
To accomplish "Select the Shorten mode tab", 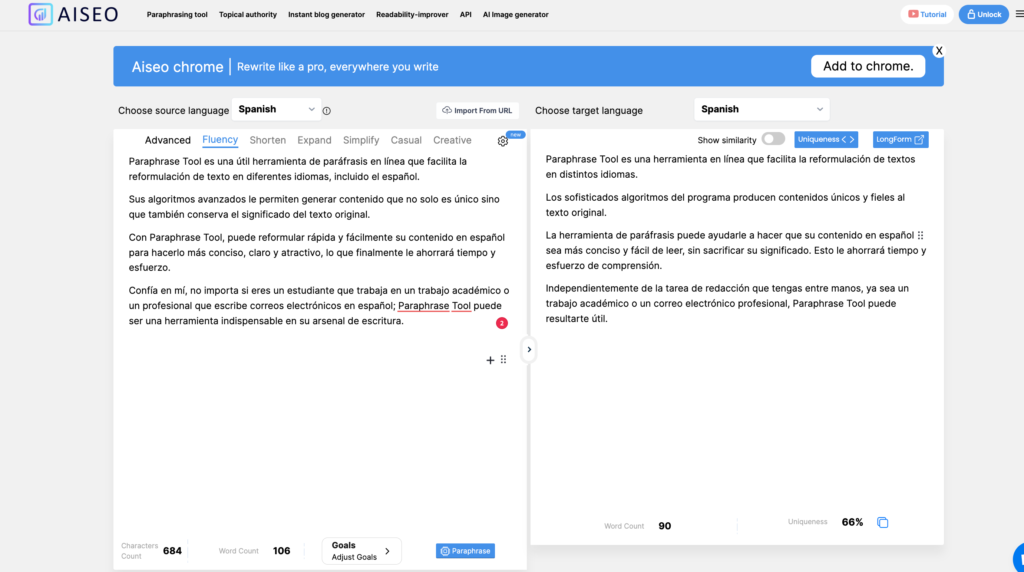I will 268,140.
